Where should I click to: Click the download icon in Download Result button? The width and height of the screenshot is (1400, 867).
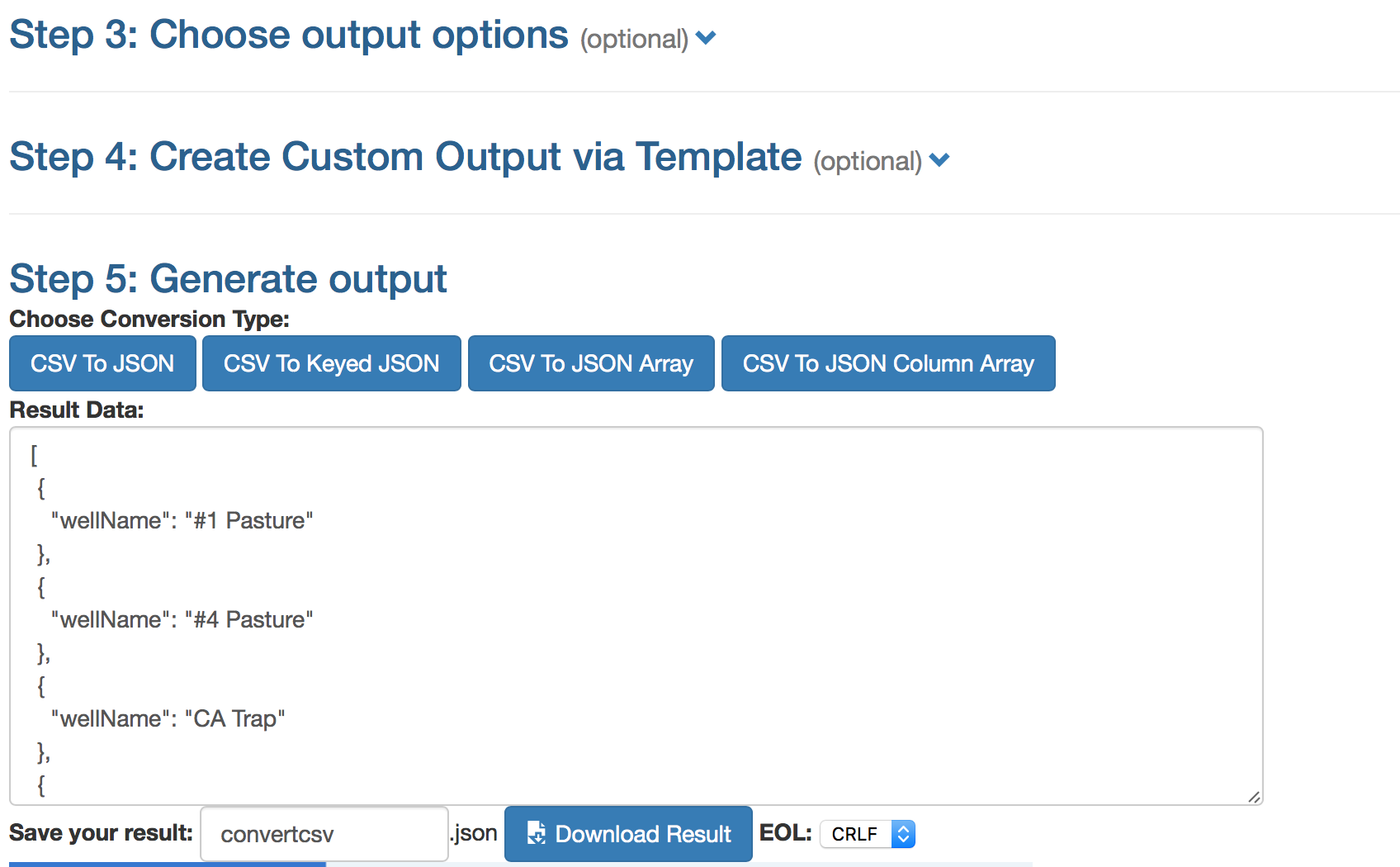pyautogui.click(x=537, y=832)
